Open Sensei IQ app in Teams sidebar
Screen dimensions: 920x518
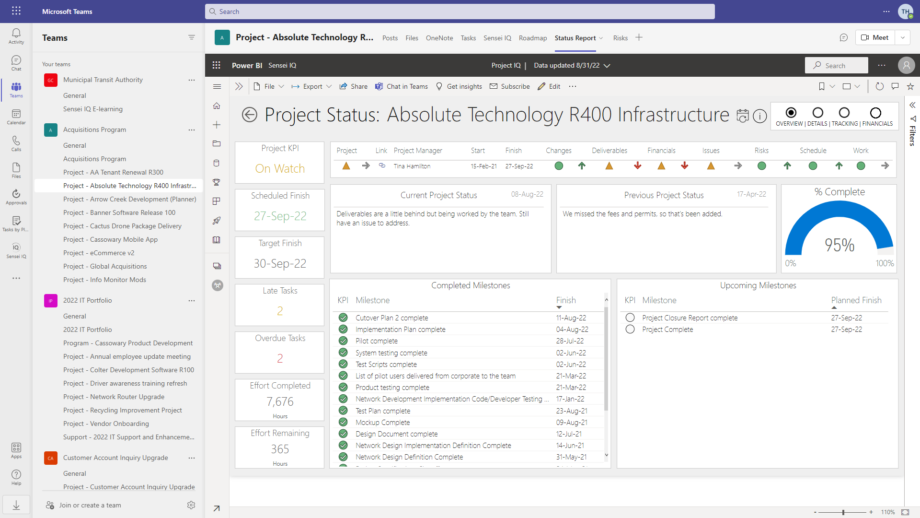pyautogui.click(x=16, y=250)
